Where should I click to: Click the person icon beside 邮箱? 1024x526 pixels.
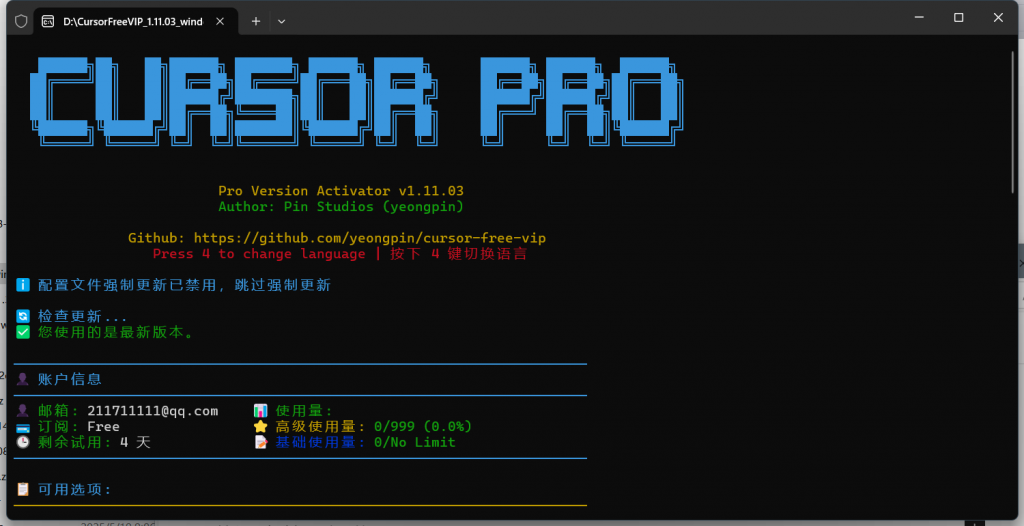coord(23,410)
